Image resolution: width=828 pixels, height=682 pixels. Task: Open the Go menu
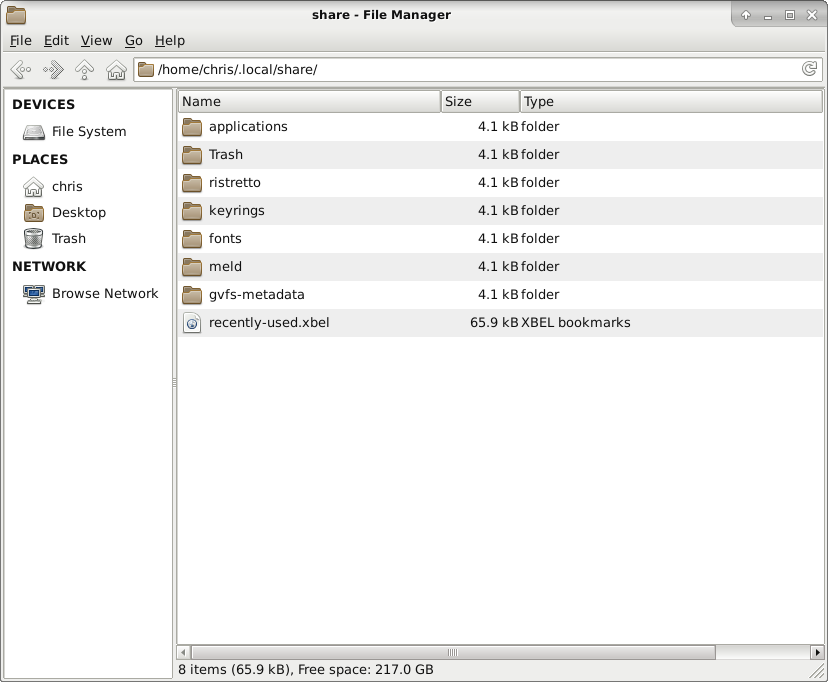(134, 41)
